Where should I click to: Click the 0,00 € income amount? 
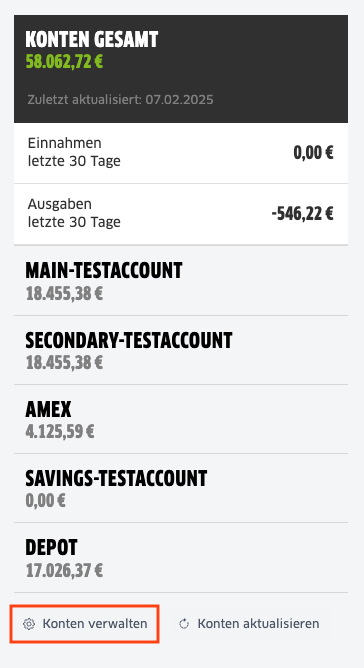click(x=313, y=153)
